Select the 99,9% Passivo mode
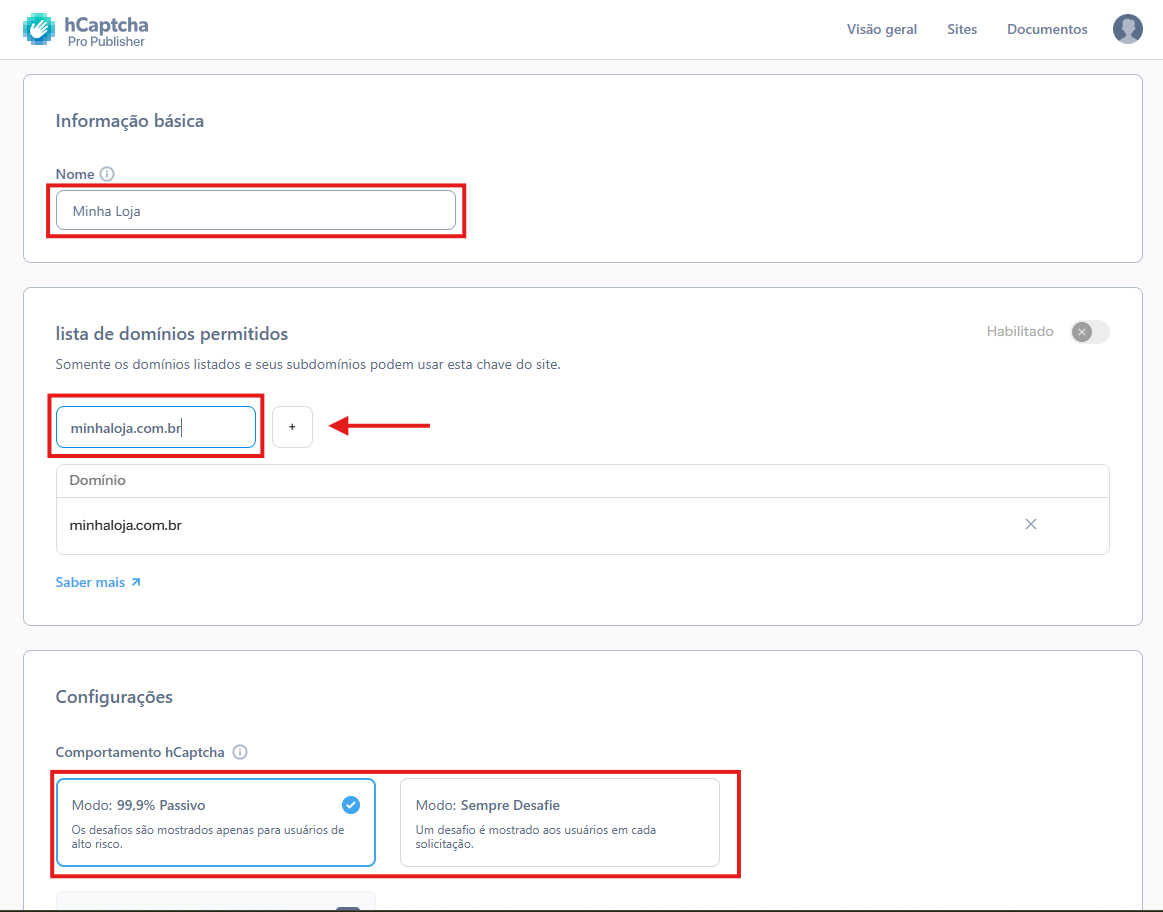The image size is (1163, 912). pos(216,822)
